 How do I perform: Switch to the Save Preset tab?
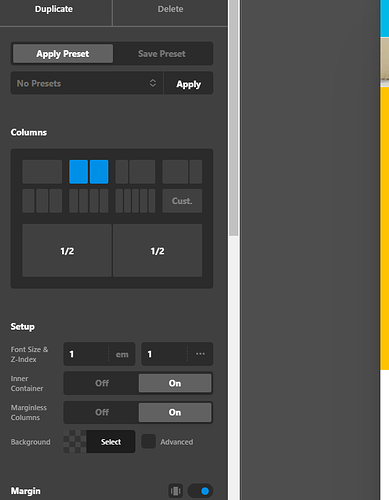(162, 54)
